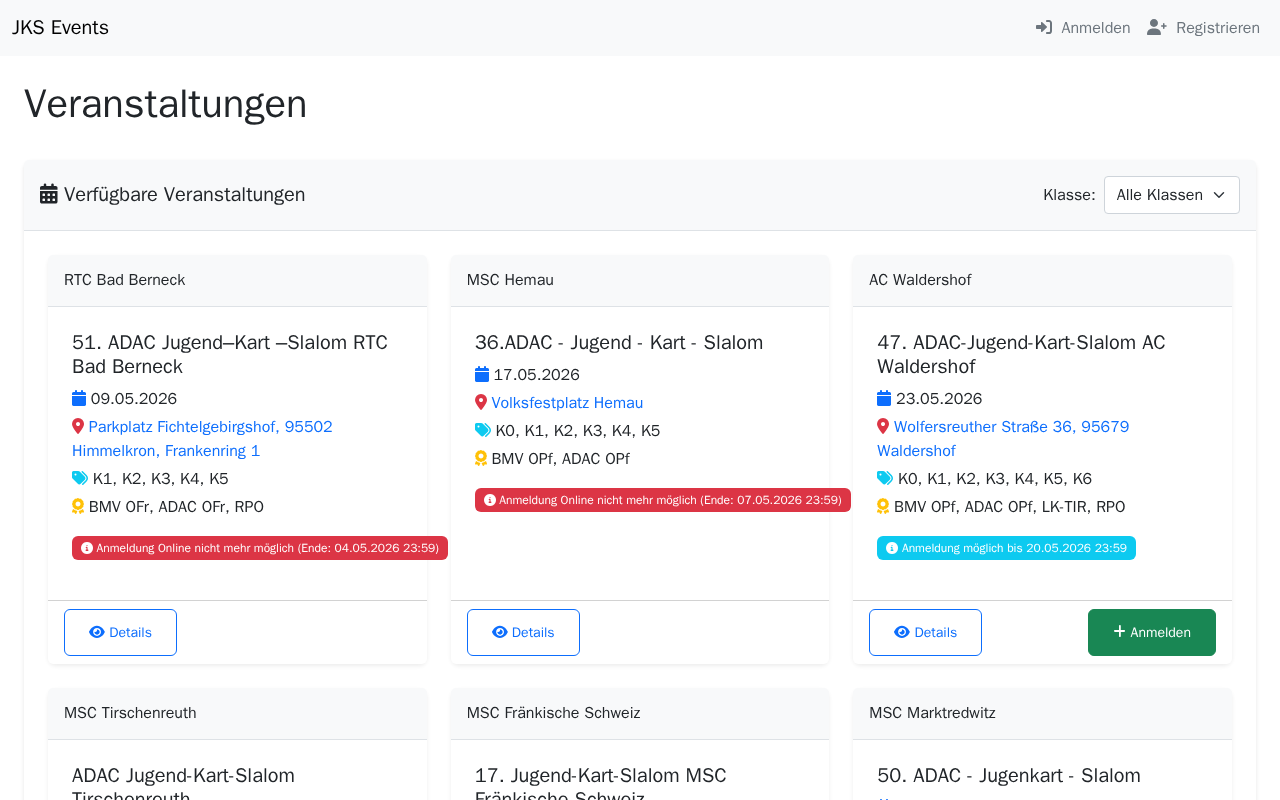Click info icon in the 20.05.2026 registration badge
The height and width of the screenshot is (800, 1280).
892,548
